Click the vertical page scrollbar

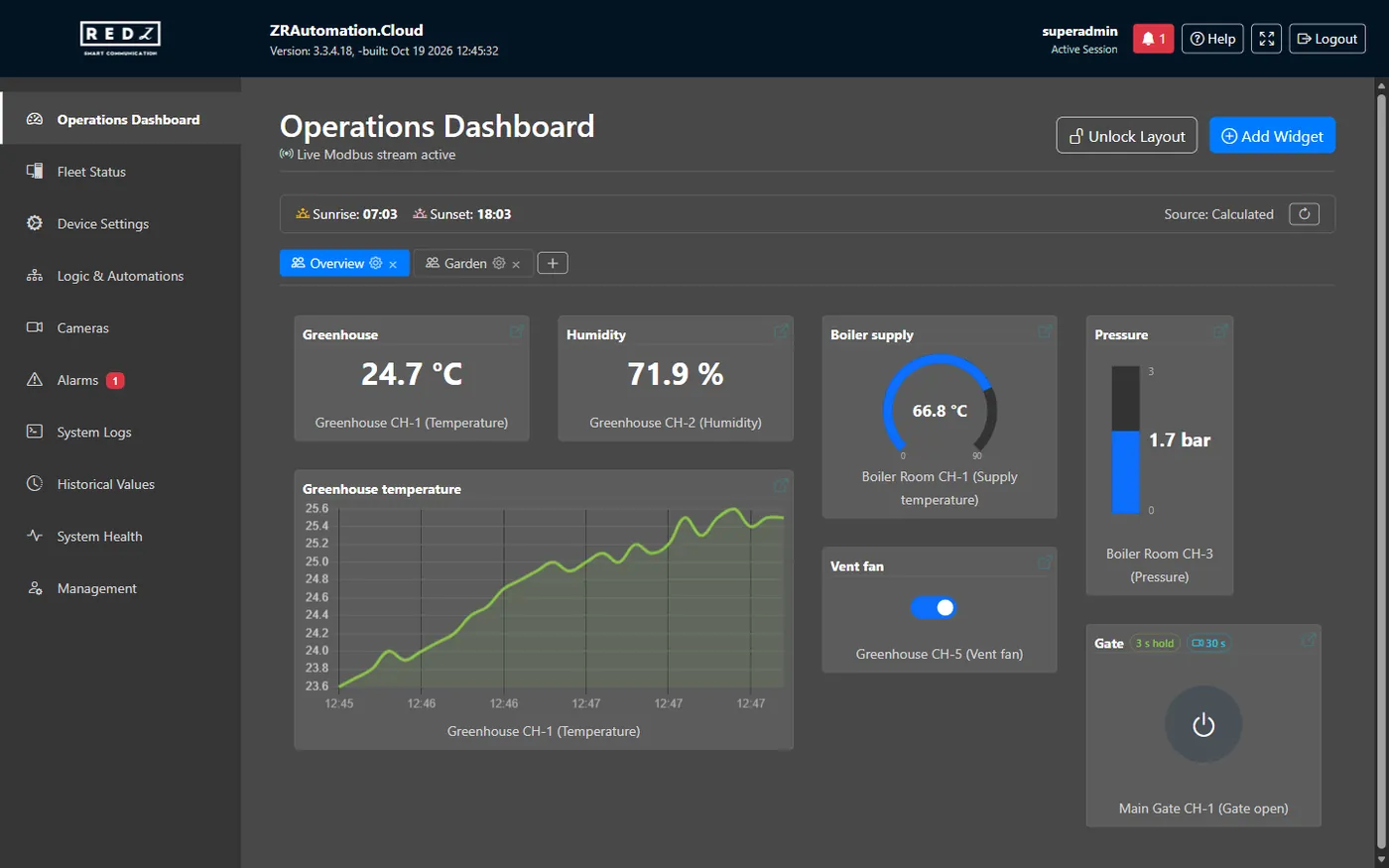click(1381, 472)
